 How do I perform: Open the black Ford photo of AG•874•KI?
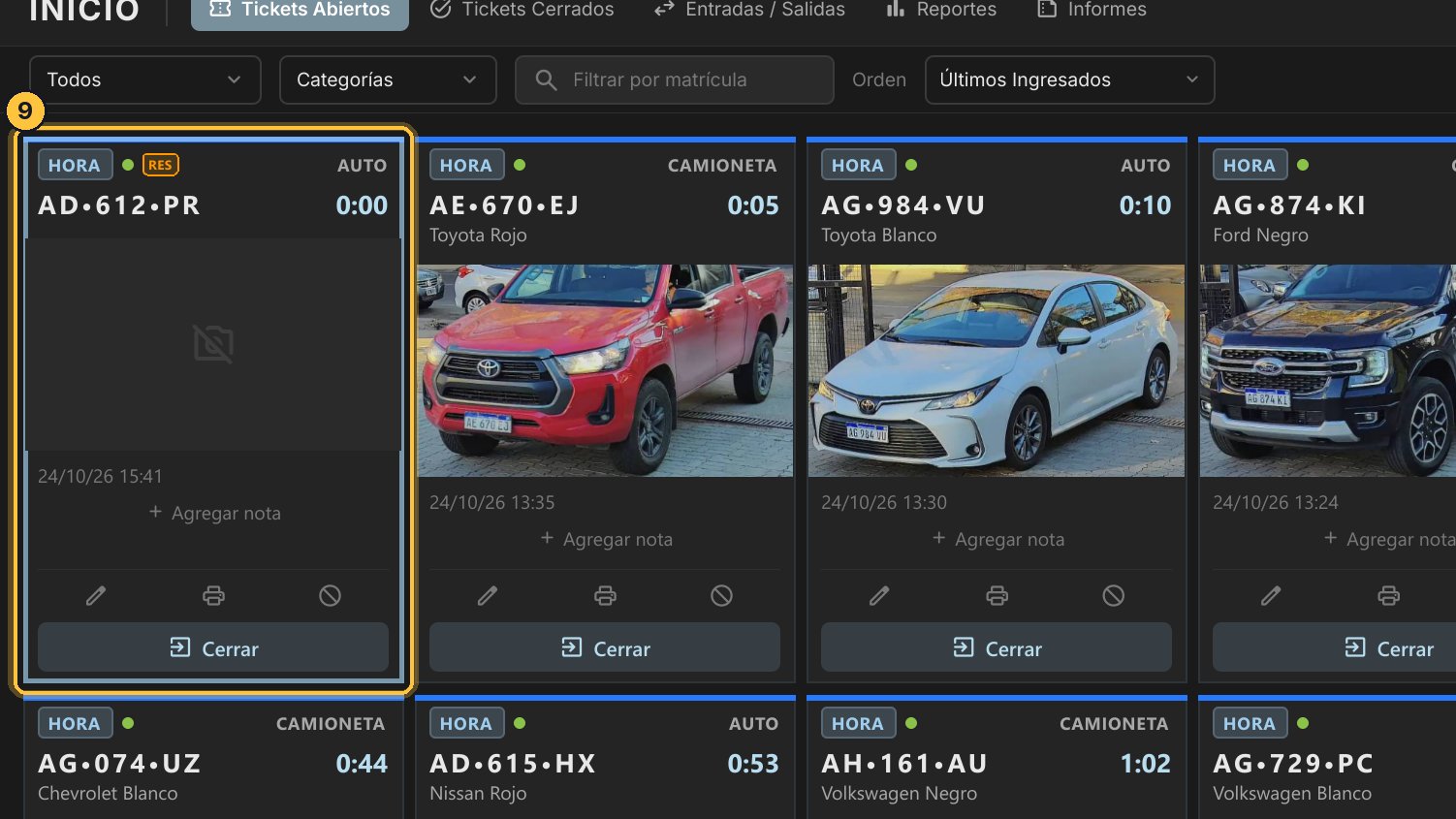(x=1328, y=370)
